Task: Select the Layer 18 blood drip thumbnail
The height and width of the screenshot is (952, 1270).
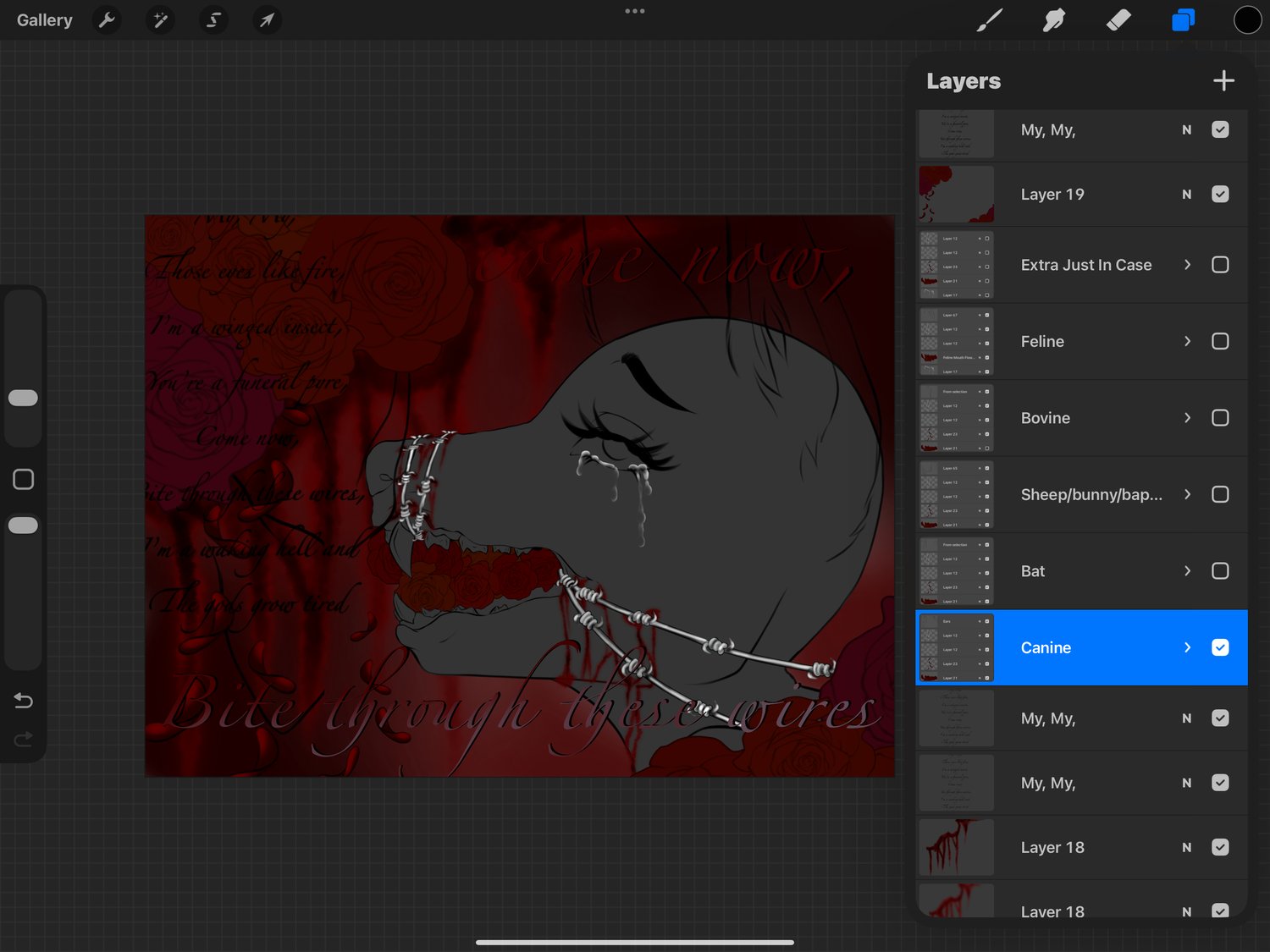Action: [x=956, y=847]
